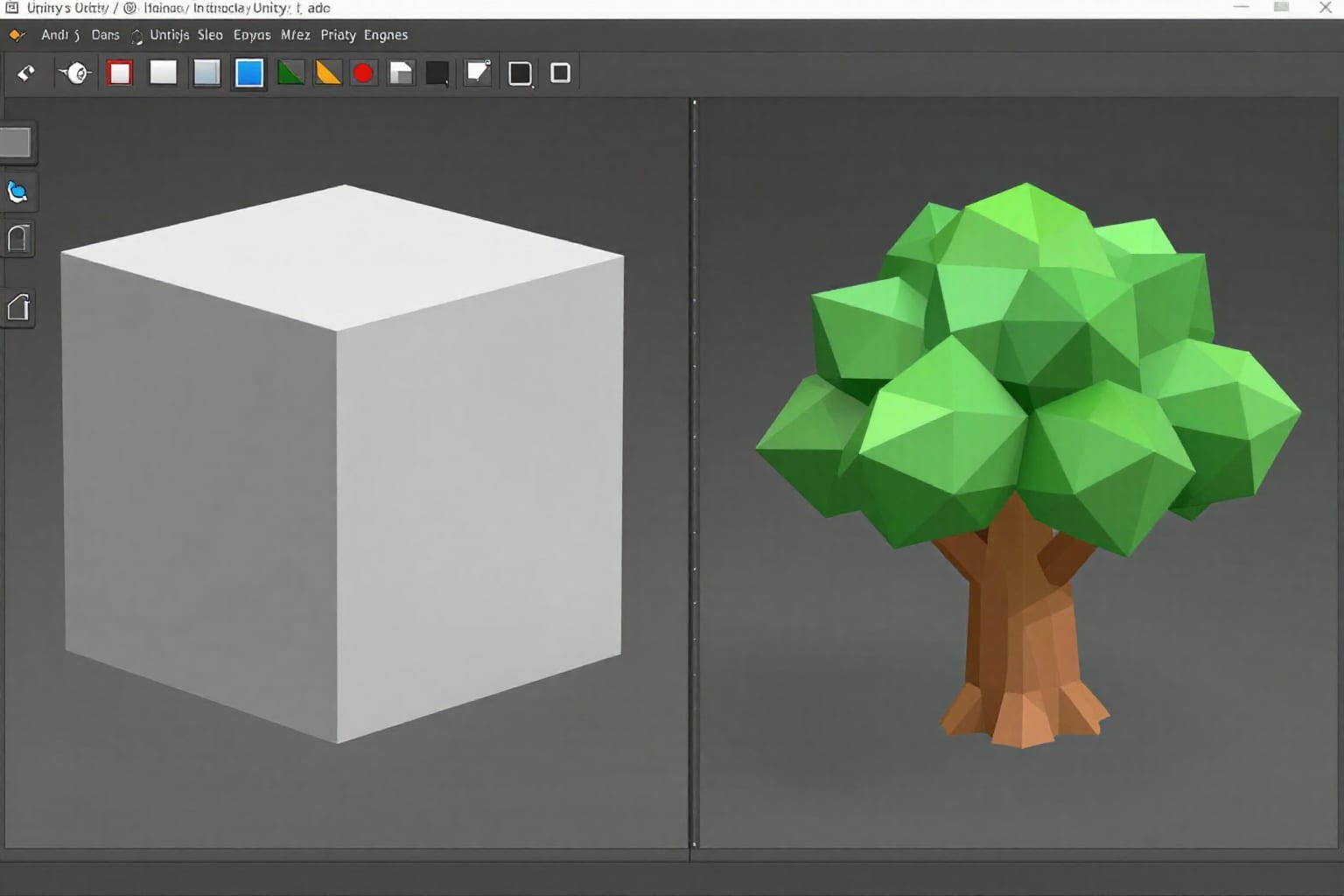The width and height of the screenshot is (1344, 896).
Task: Select the house-shaped tool in left sidebar
Action: (x=18, y=307)
